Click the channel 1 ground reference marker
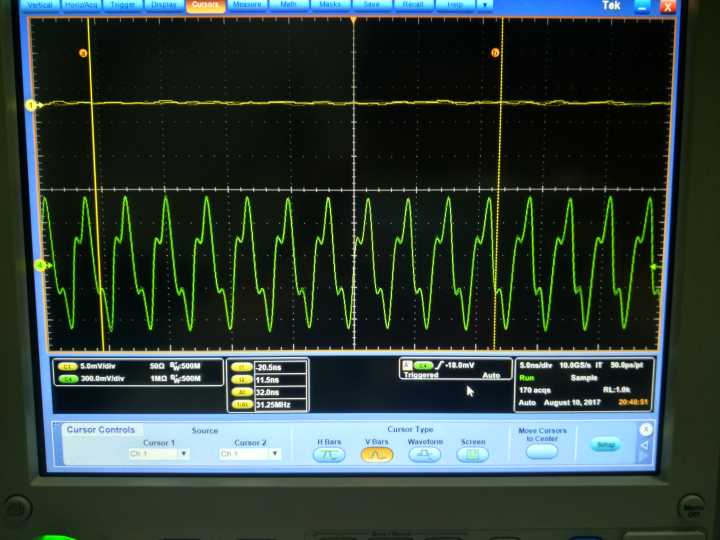The width and height of the screenshot is (720, 540). [x=32, y=106]
